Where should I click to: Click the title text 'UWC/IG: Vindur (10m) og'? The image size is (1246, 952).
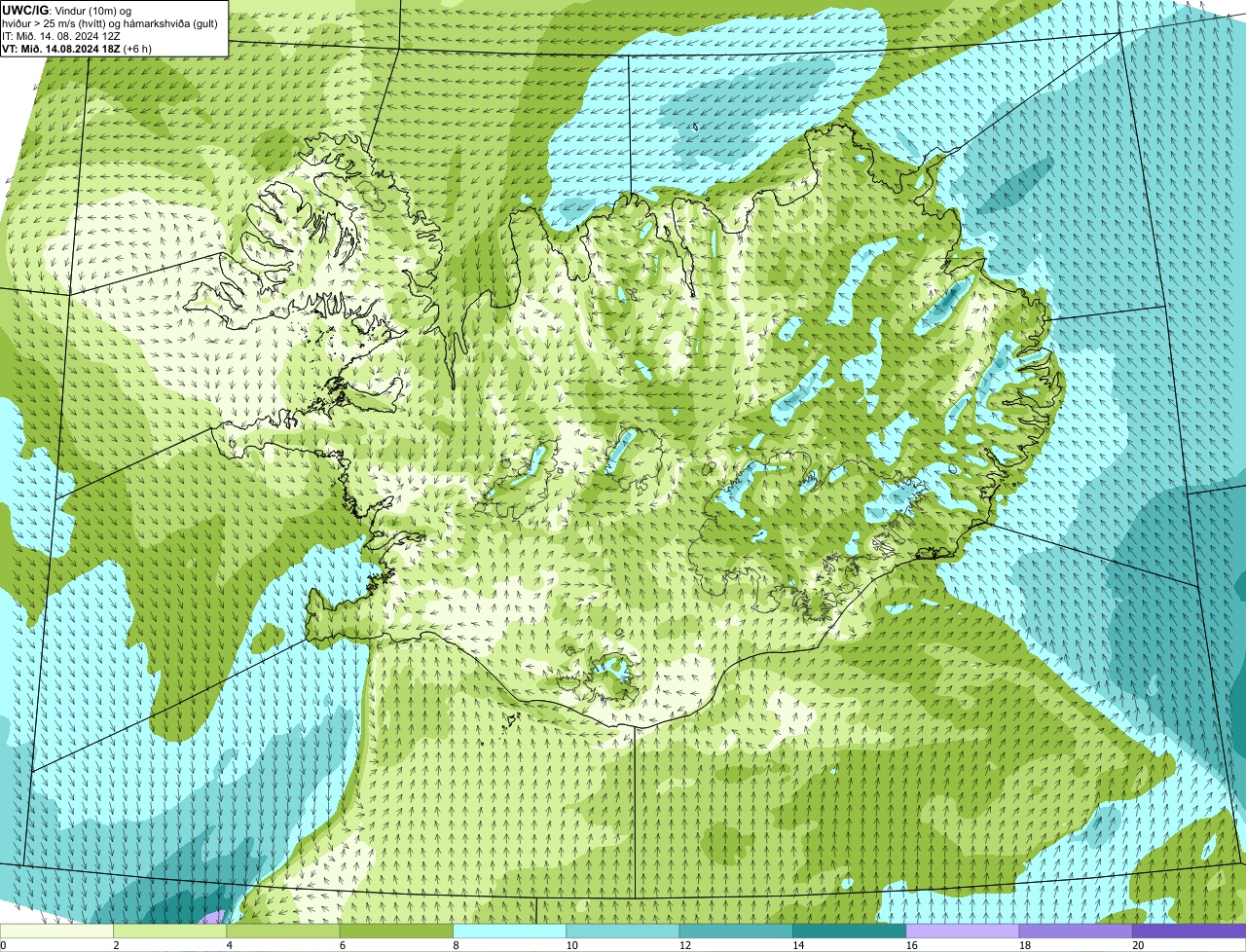pos(65,10)
